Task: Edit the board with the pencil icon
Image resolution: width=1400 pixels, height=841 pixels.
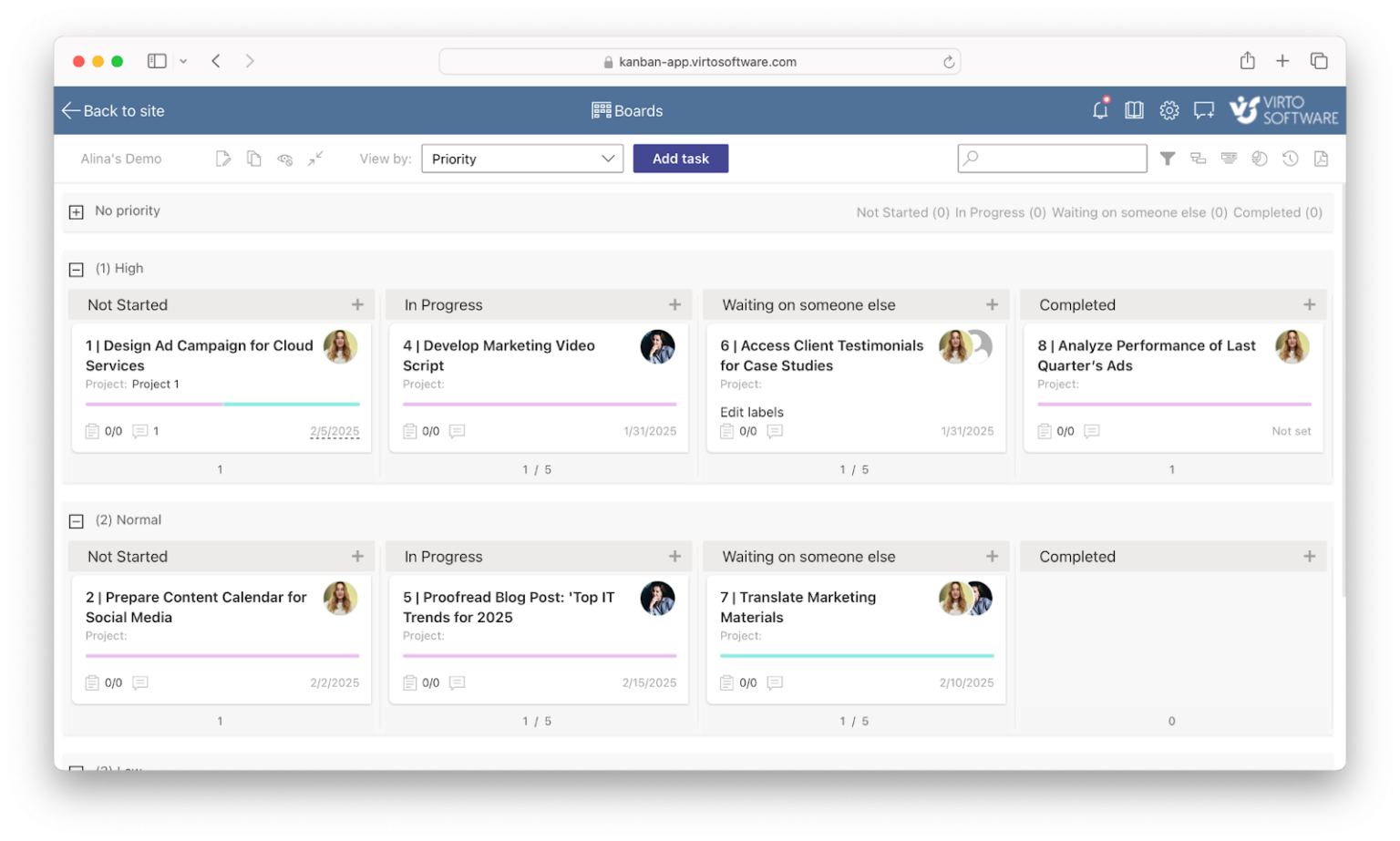Action: [x=223, y=158]
